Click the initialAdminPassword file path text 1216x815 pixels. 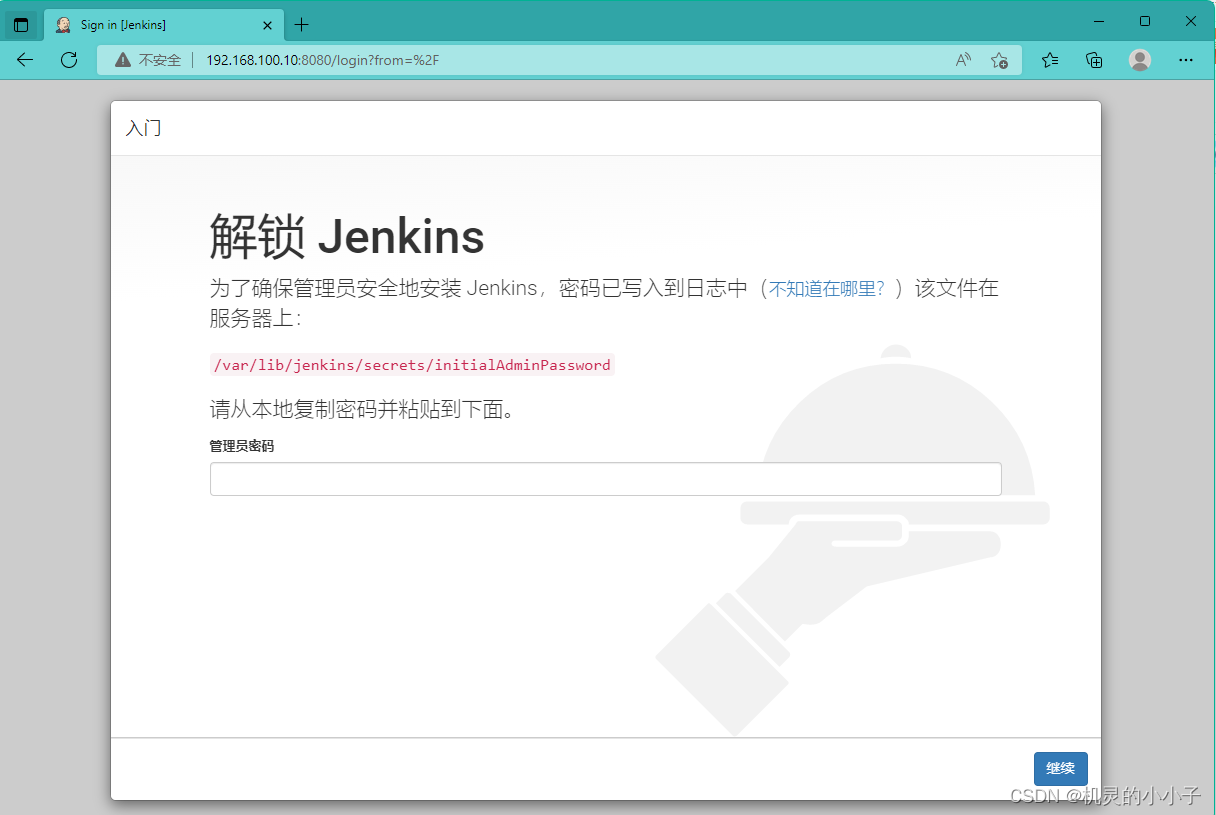click(411, 365)
